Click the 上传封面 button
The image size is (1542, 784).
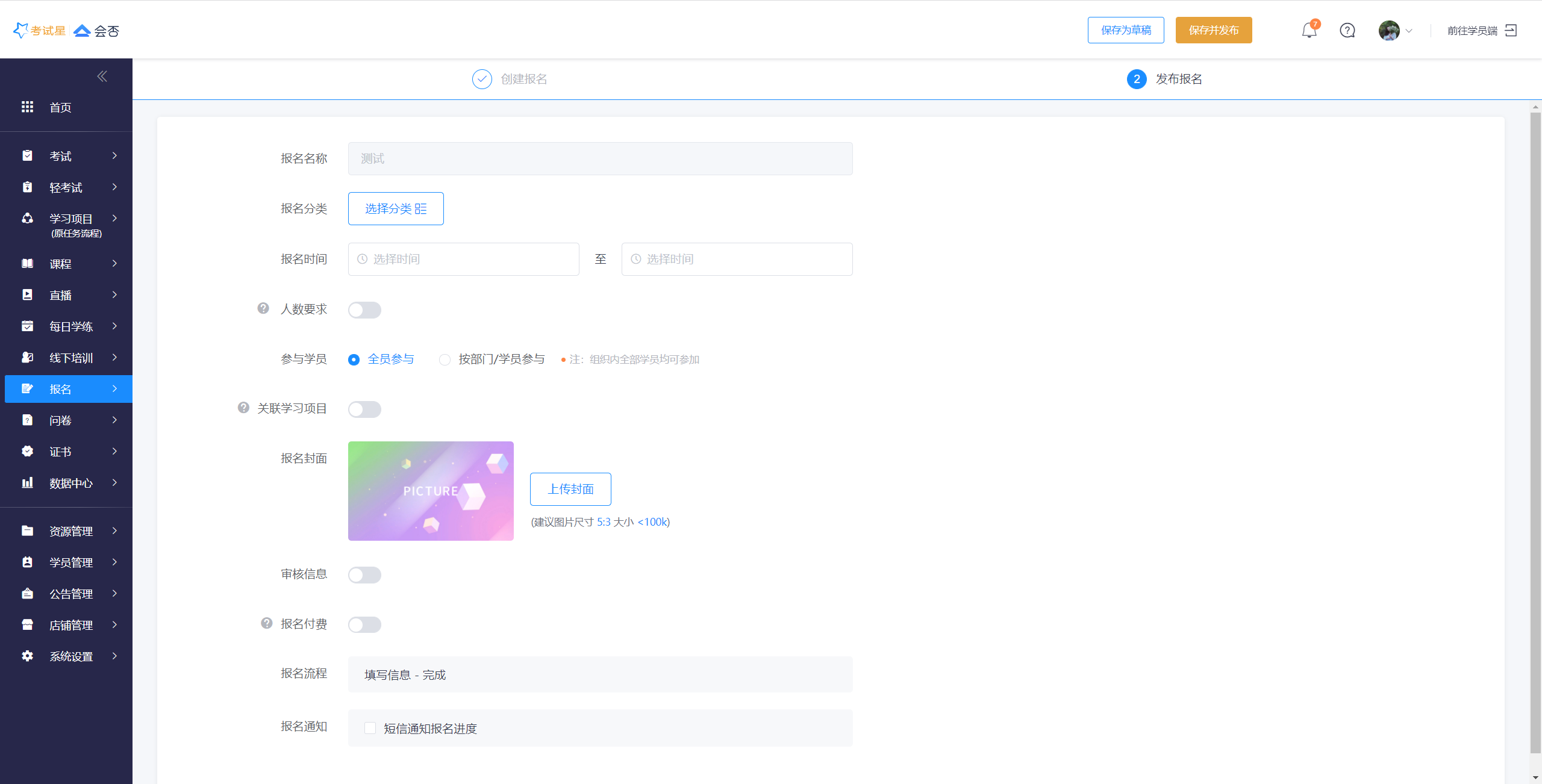click(570, 489)
